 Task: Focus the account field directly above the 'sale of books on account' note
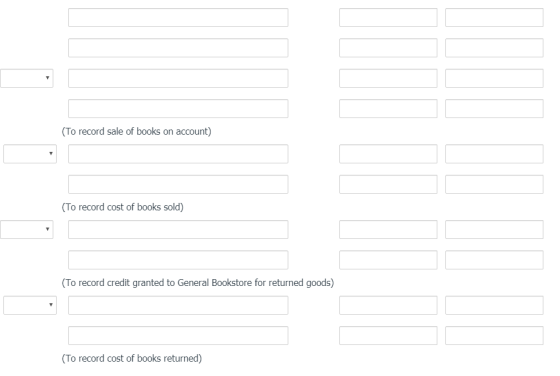(x=178, y=109)
